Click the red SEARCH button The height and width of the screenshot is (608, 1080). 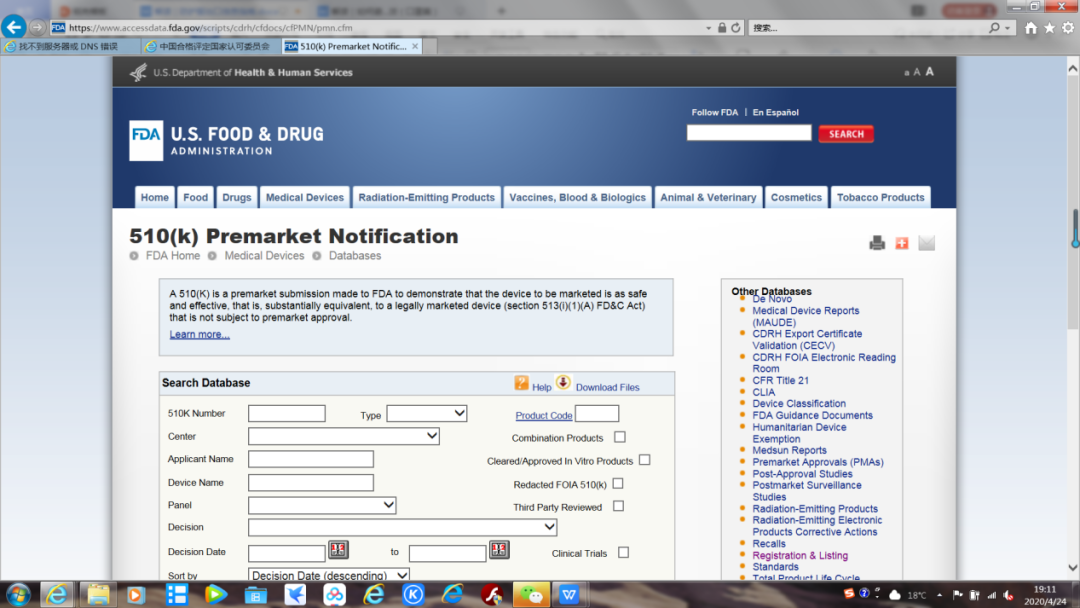tap(847, 134)
